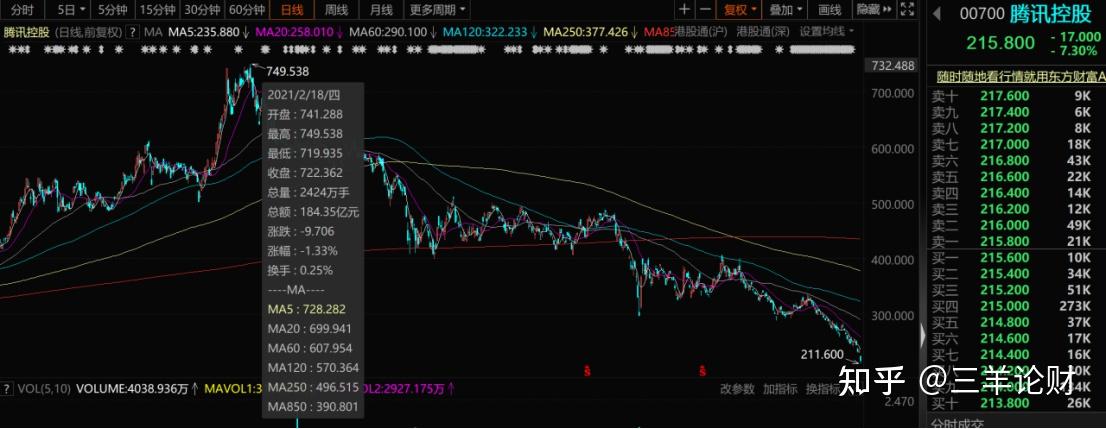The height and width of the screenshot is (429, 1106).
Task: Open 叠加 overlay dropdown
Action: pos(786,9)
